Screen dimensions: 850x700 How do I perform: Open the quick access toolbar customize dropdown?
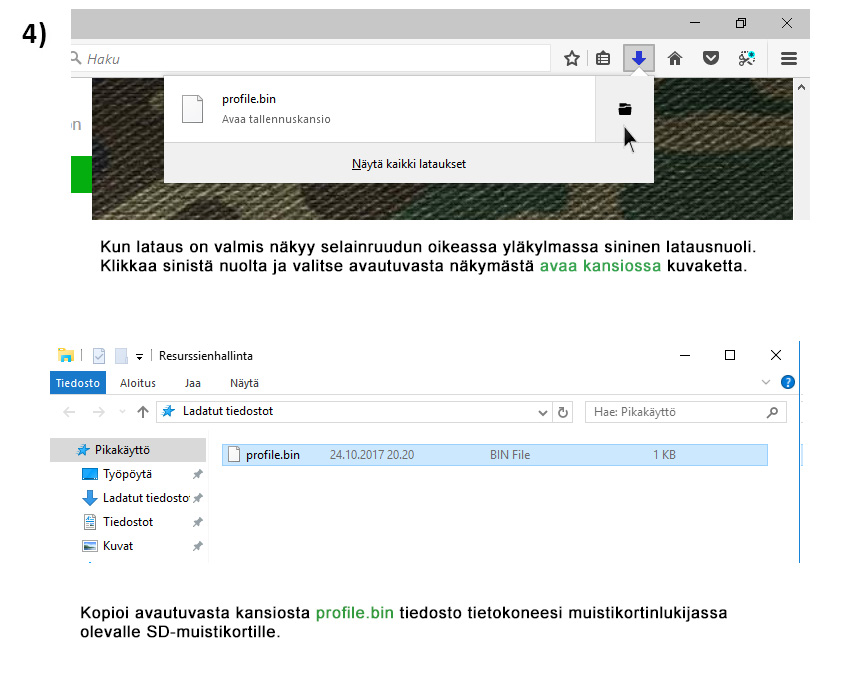[x=140, y=356]
